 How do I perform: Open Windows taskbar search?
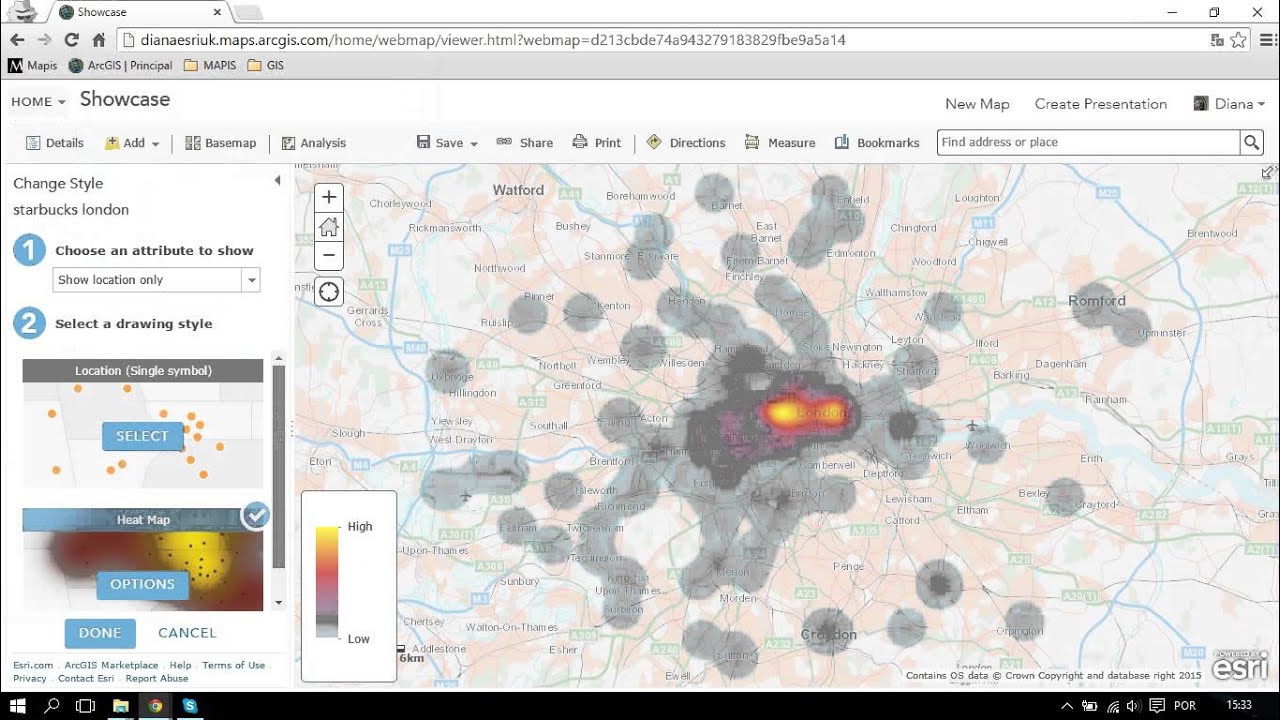point(52,706)
